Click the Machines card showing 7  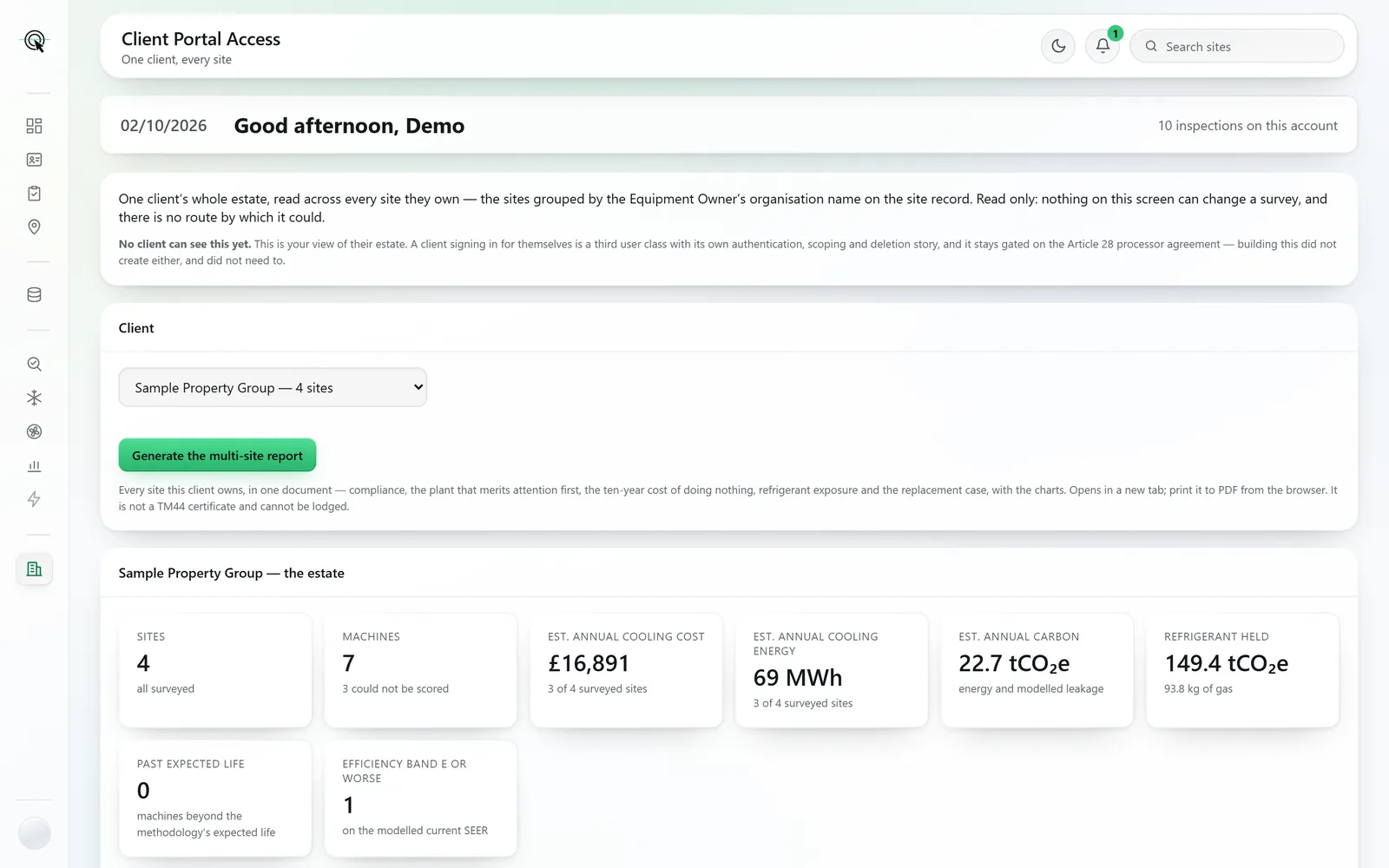point(420,670)
